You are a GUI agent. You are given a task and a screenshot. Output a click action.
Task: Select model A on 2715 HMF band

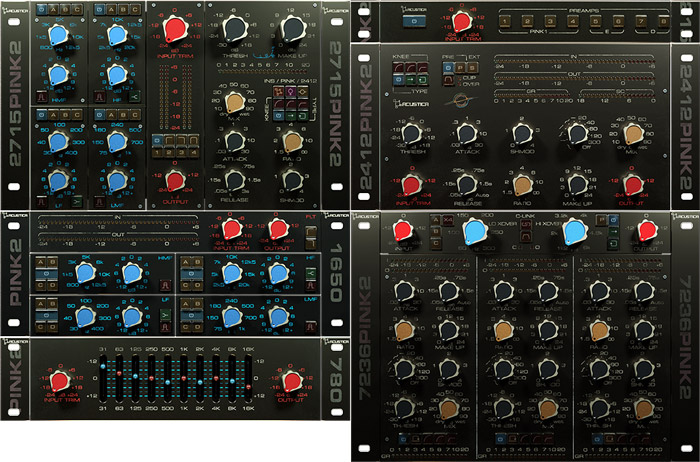point(54,9)
